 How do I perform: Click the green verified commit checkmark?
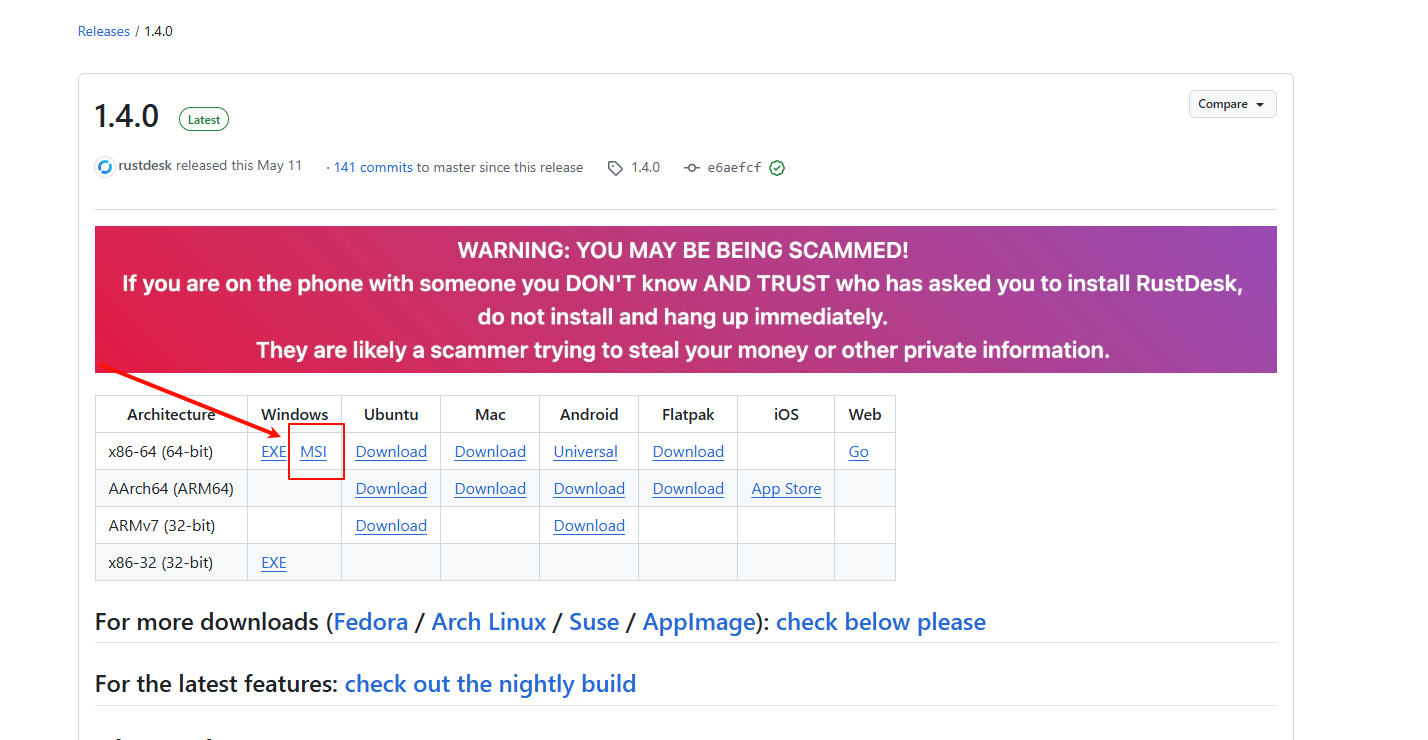pyautogui.click(x=777, y=168)
